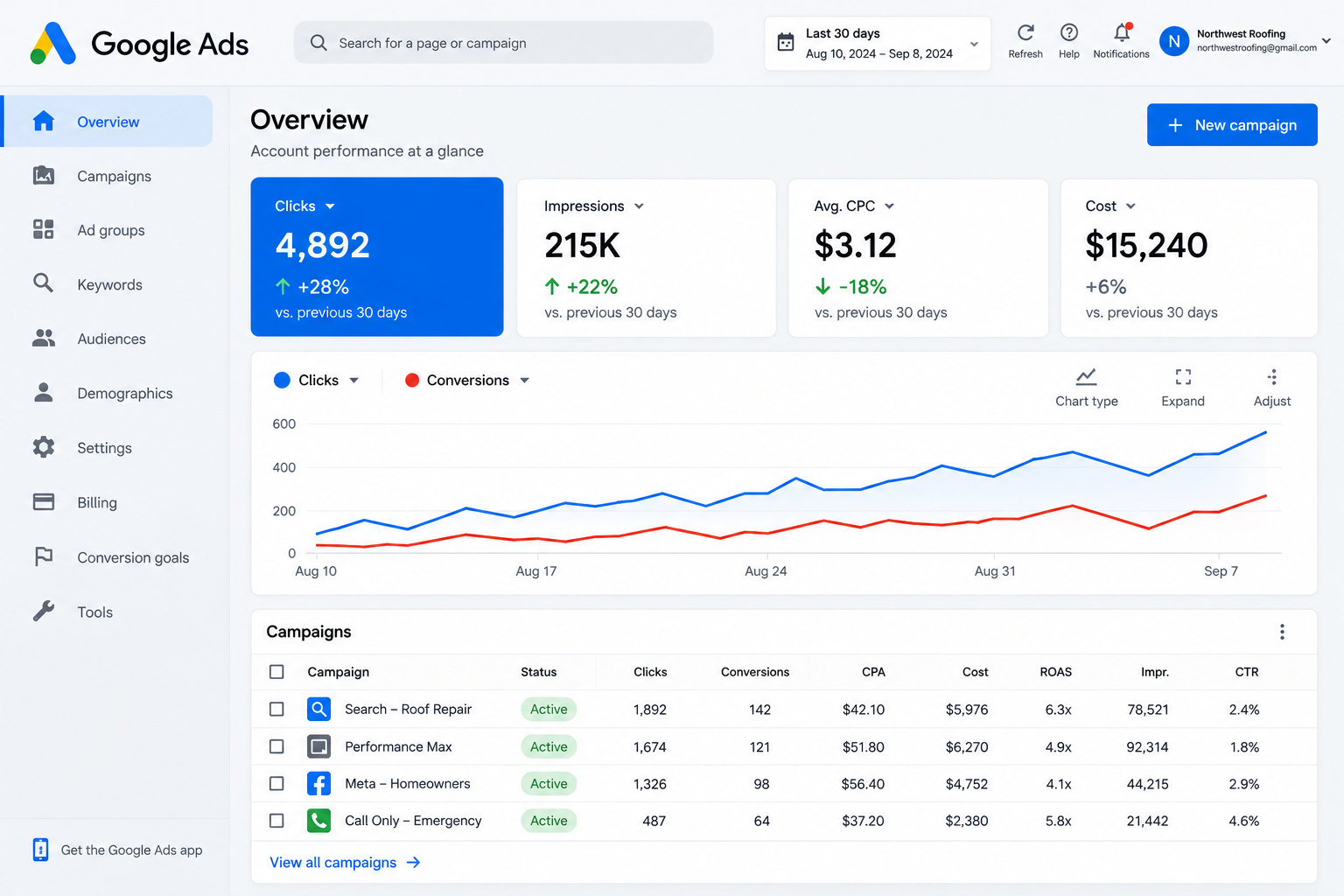The width and height of the screenshot is (1344, 896).
Task: Open the chart Clicks series dropdown
Action: pyautogui.click(x=353, y=381)
